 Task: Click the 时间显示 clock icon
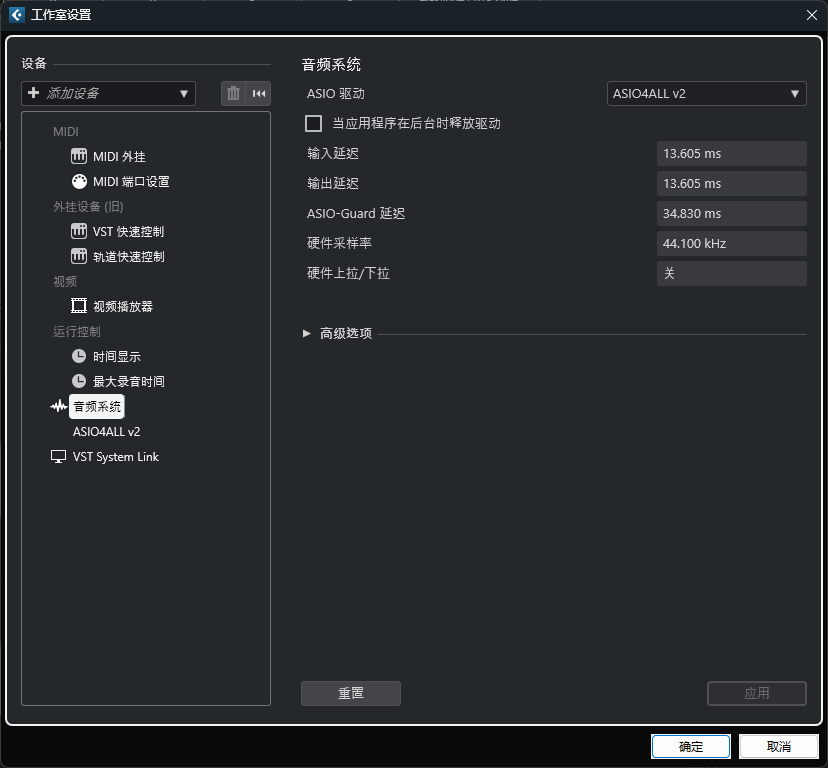(79, 356)
